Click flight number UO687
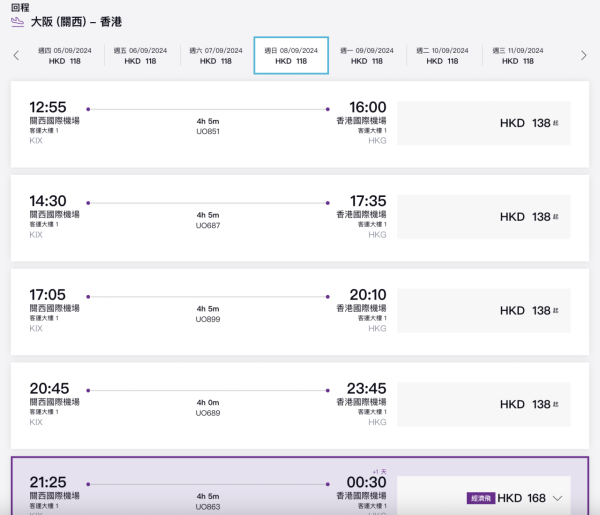600x515 pixels. 208,225
